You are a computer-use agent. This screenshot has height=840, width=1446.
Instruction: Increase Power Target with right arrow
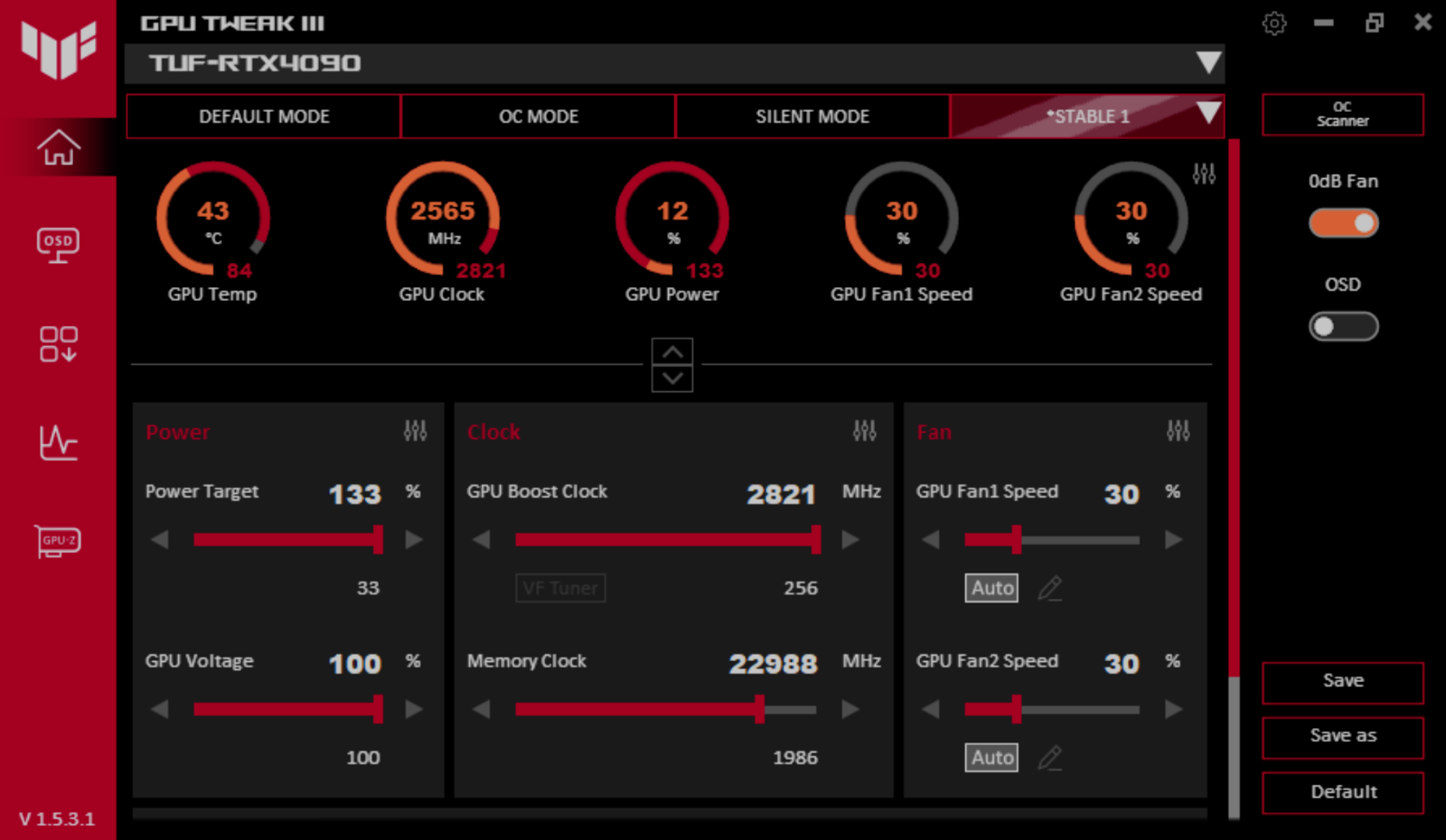tap(414, 540)
